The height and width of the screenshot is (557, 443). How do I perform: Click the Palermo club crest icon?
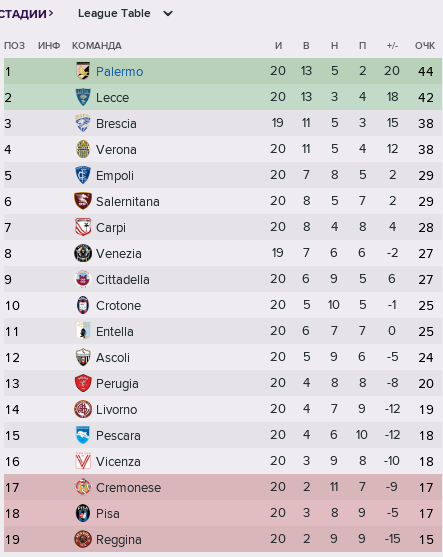click(x=83, y=71)
